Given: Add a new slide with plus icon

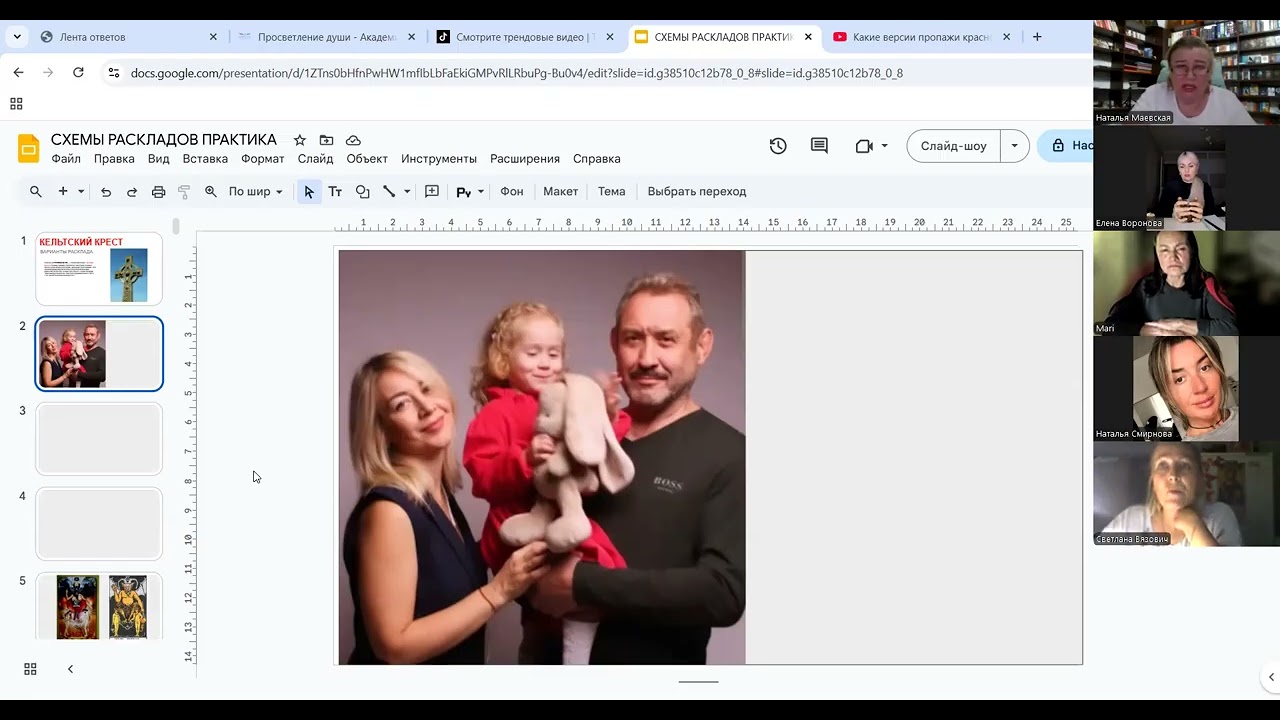Looking at the screenshot, I should [63, 192].
